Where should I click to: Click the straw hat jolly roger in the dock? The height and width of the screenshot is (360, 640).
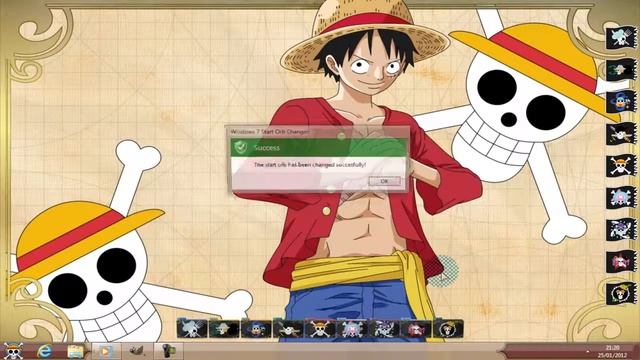click(x=320, y=329)
